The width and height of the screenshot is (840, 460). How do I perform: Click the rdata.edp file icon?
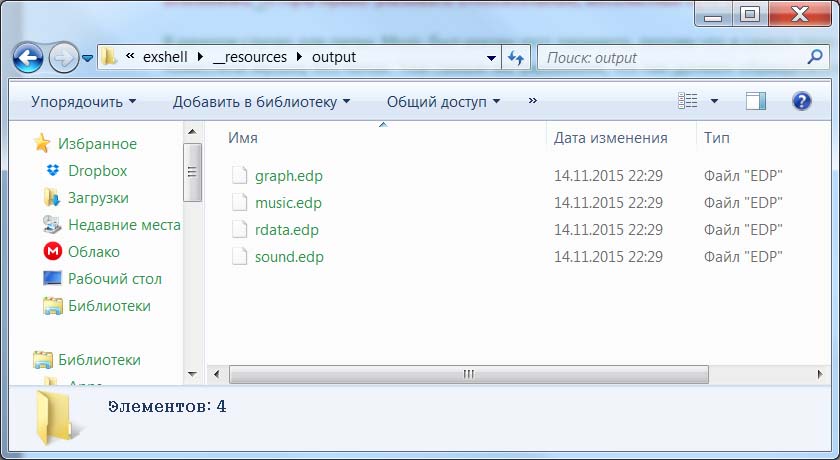239,230
